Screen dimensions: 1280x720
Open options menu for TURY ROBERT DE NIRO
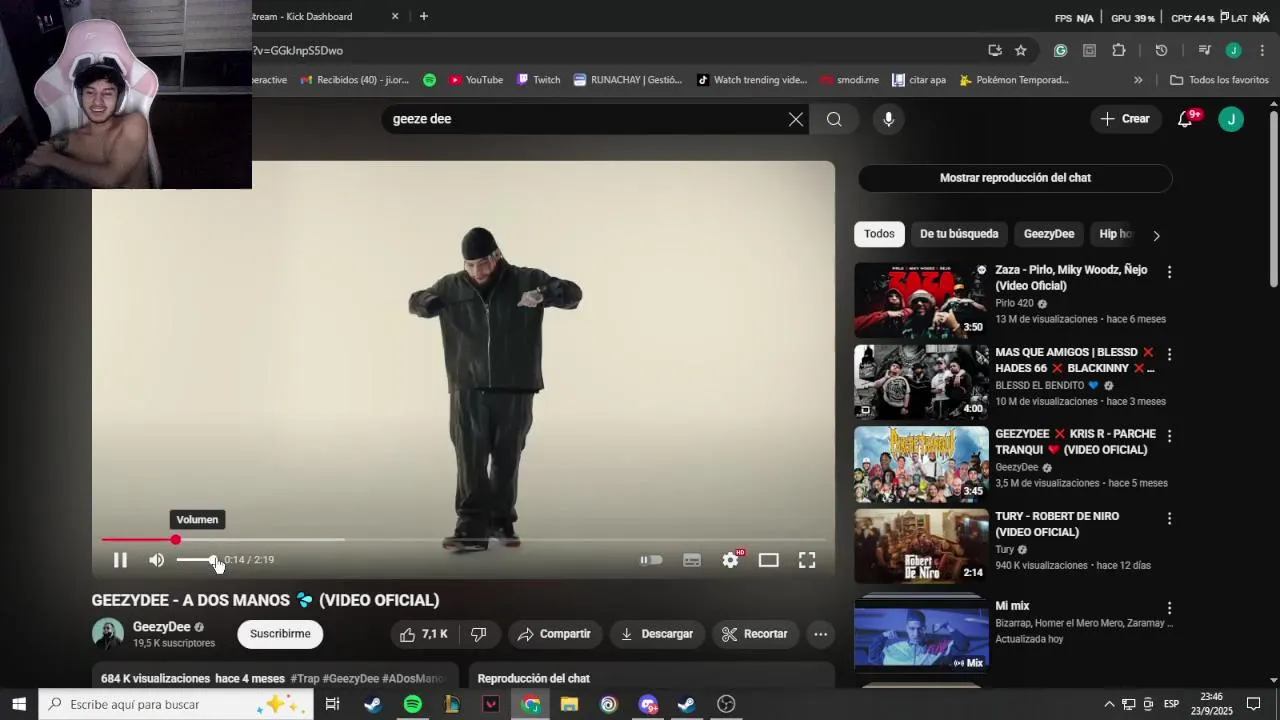tap(1169, 518)
